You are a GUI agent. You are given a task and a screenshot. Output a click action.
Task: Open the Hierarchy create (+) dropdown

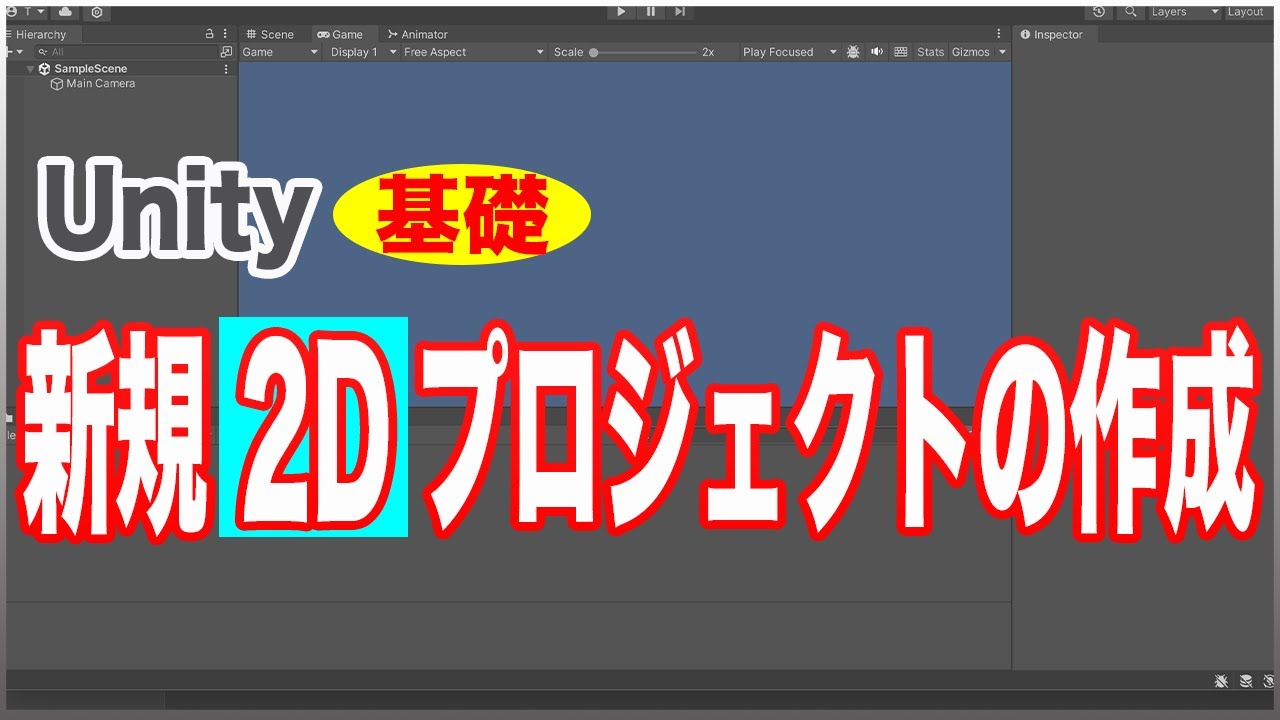13,52
